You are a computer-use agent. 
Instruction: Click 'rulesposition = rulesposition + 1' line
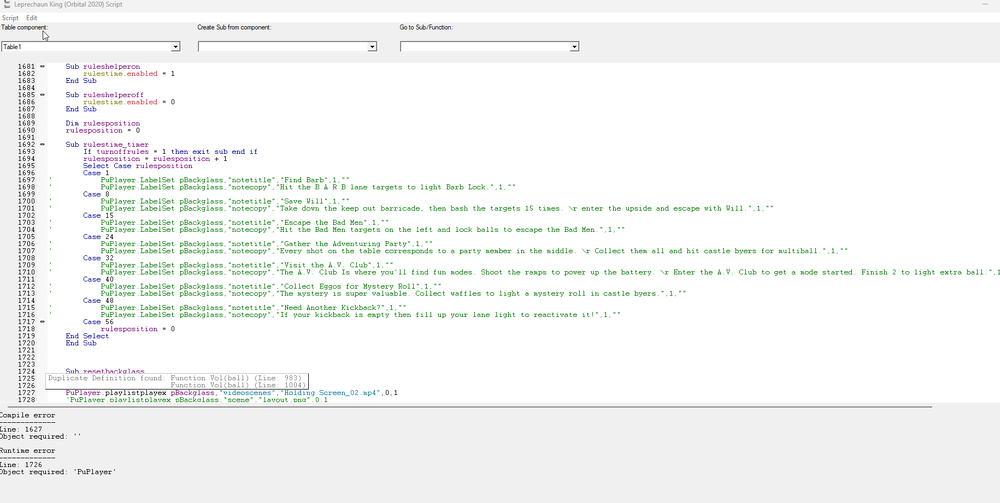coord(155,159)
